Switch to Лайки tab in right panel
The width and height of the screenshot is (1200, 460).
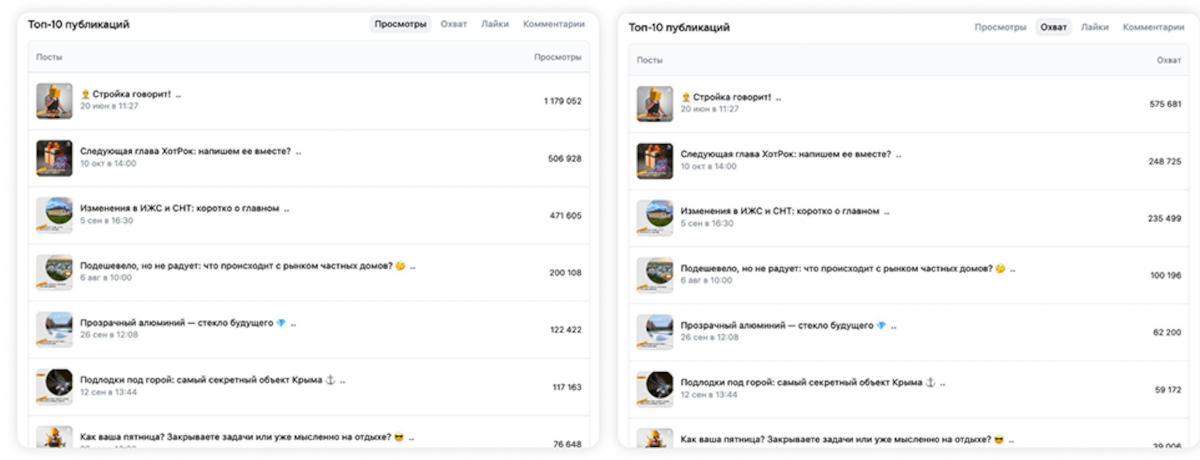coord(1094,27)
